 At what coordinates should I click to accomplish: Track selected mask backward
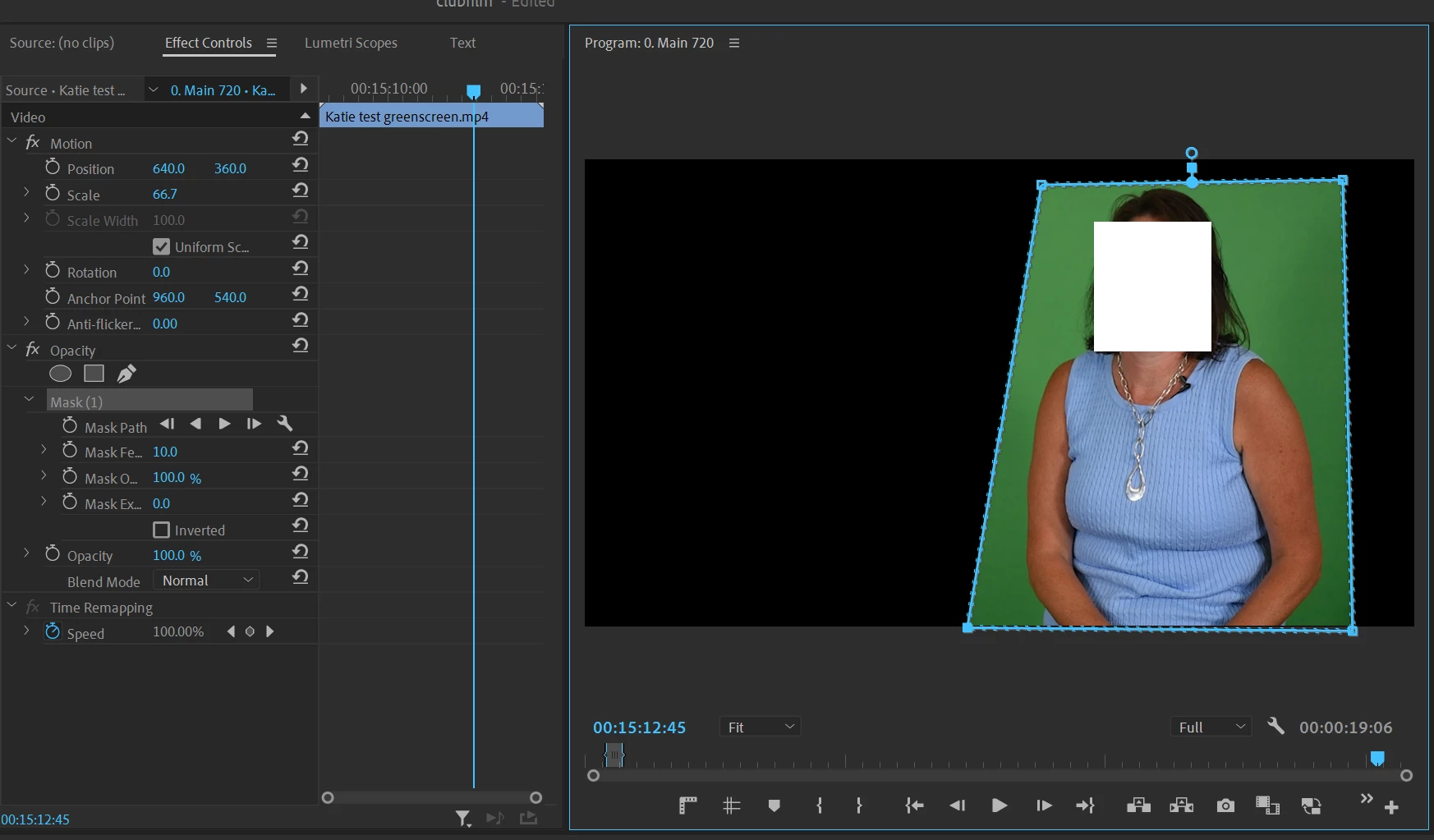coord(195,424)
